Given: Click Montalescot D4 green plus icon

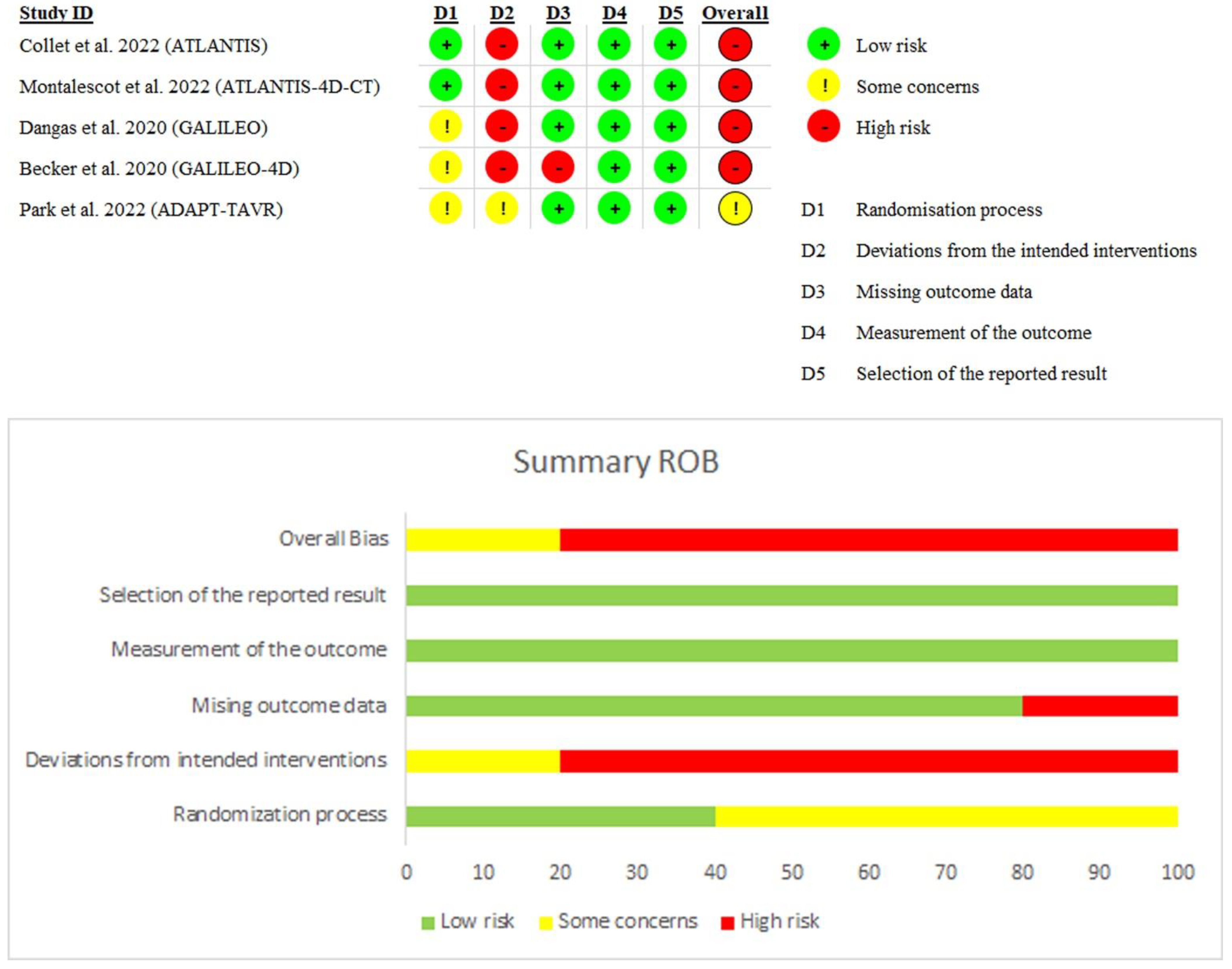Looking at the screenshot, I should coord(614,86).
